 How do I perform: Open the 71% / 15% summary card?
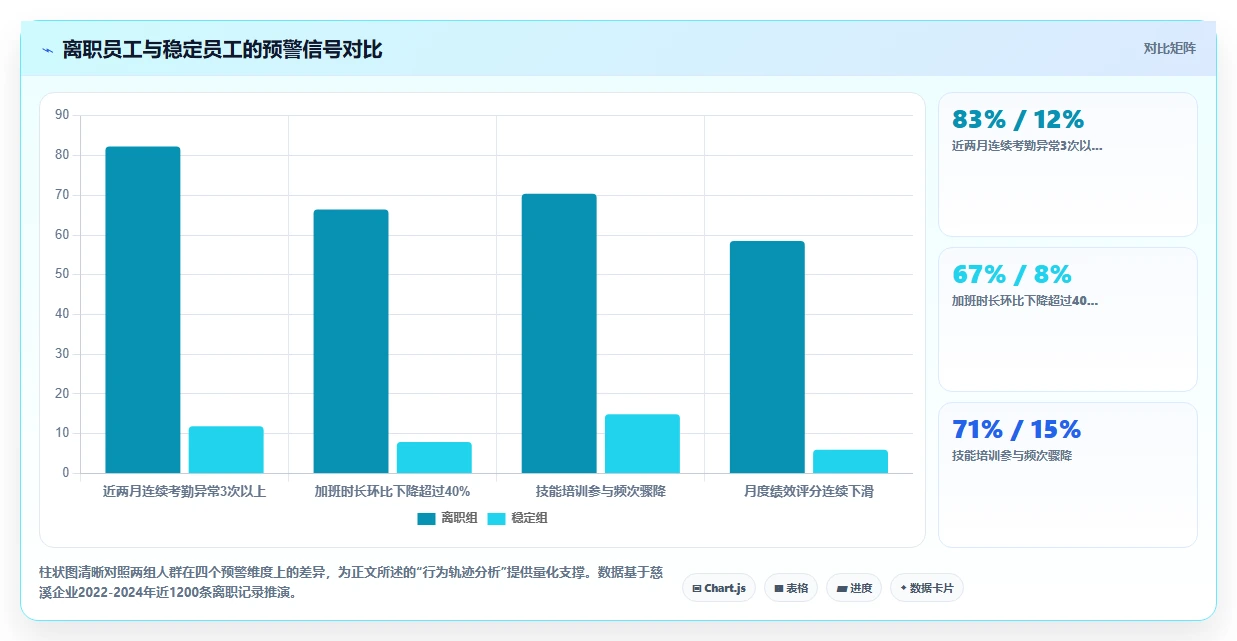[1067, 474]
